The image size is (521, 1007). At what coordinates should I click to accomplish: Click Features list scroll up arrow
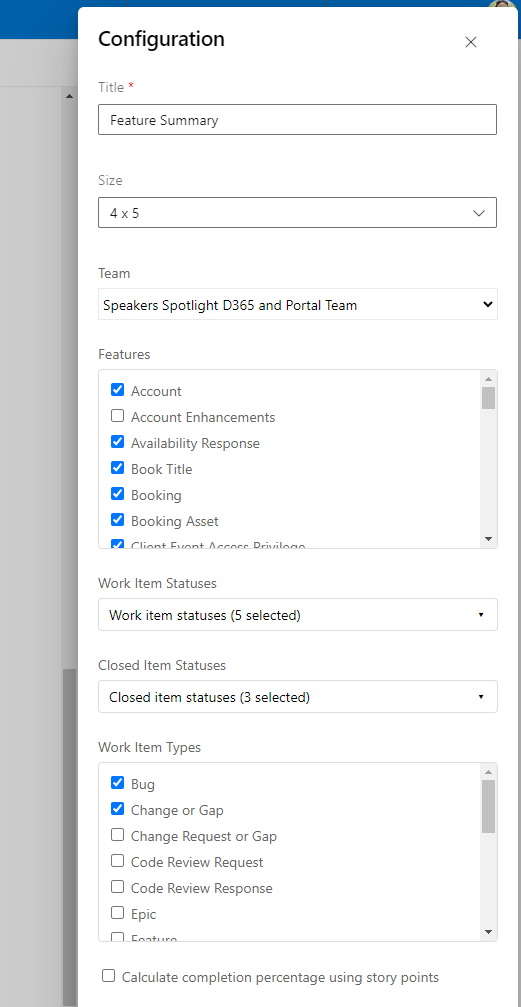tap(488, 378)
